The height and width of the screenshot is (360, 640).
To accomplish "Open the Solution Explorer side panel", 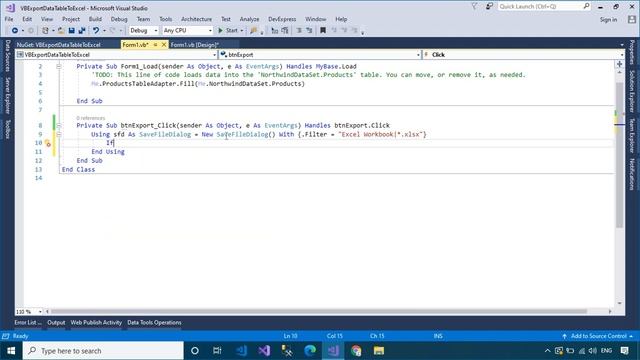I will click(x=632, y=91).
